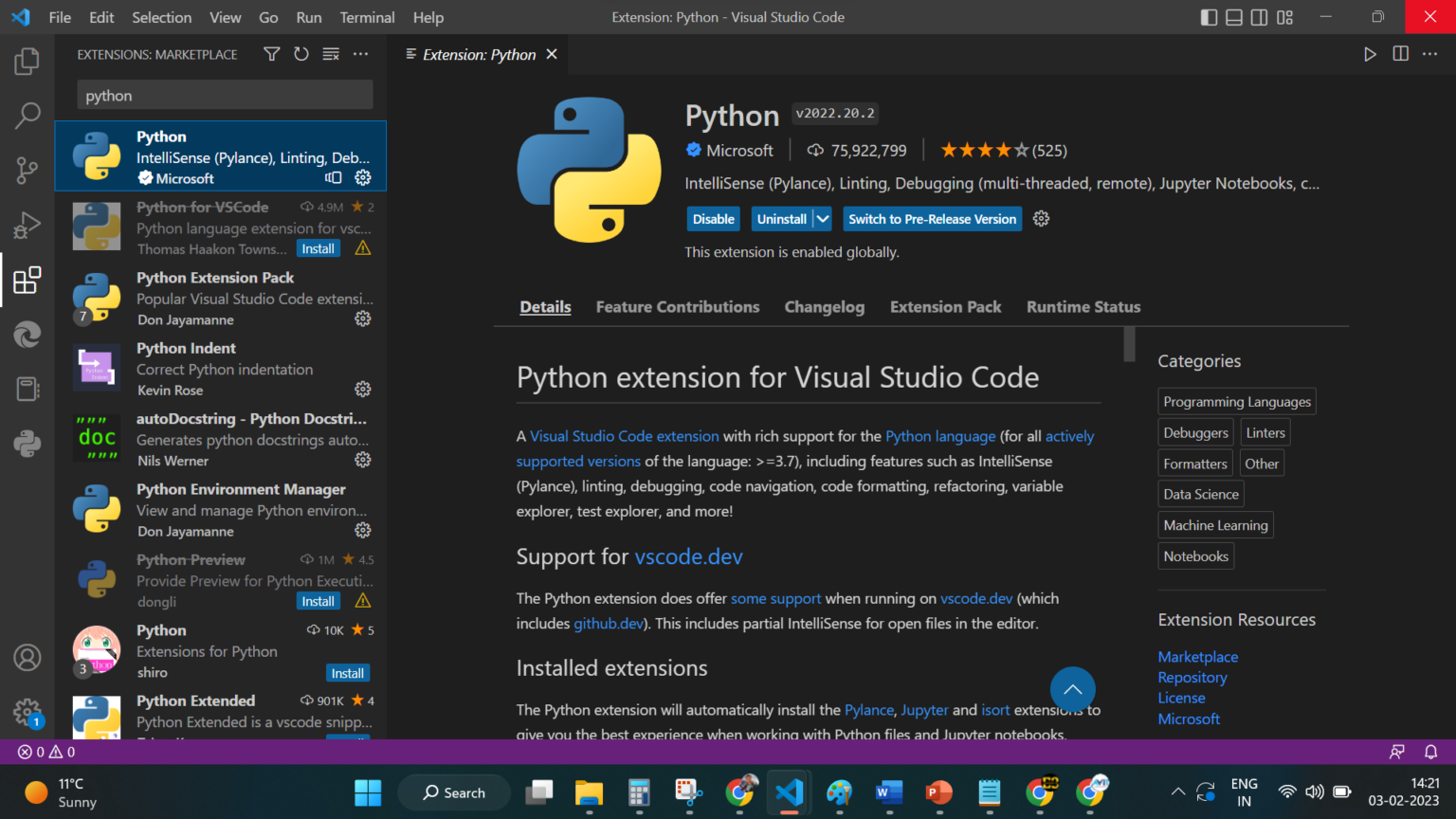Viewport: 1456px width, 819px height.
Task: Toggle Panel visibility
Action: coord(1233,16)
